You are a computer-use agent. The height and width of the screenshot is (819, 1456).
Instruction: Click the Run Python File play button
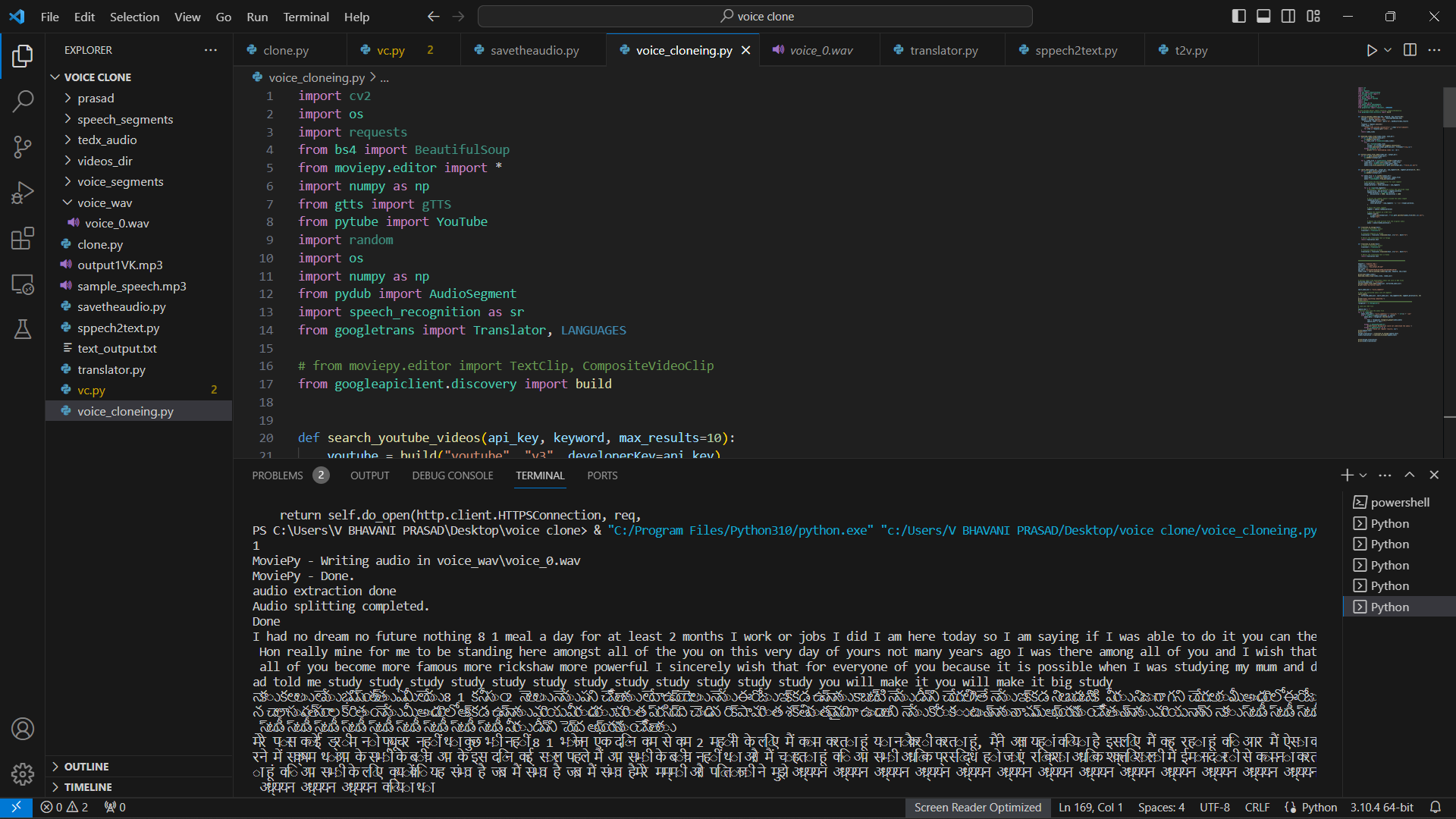tap(1371, 50)
